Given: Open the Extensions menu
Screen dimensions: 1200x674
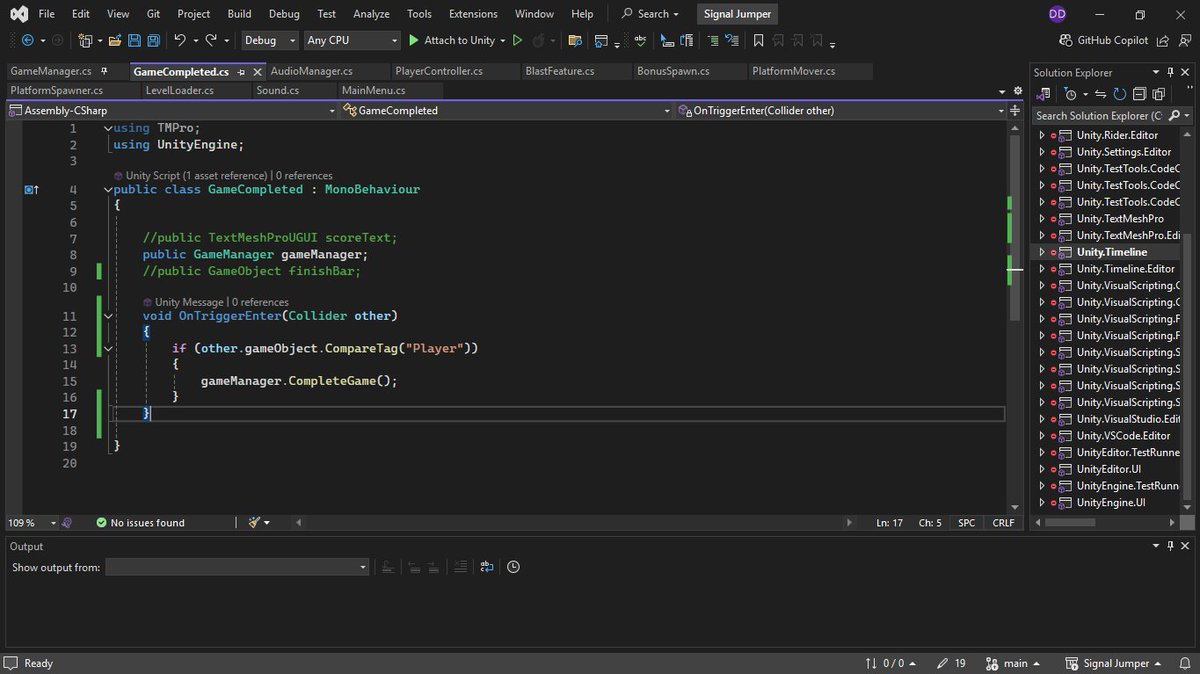Looking at the screenshot, I should pyautogui.click(x=473, y=14).
